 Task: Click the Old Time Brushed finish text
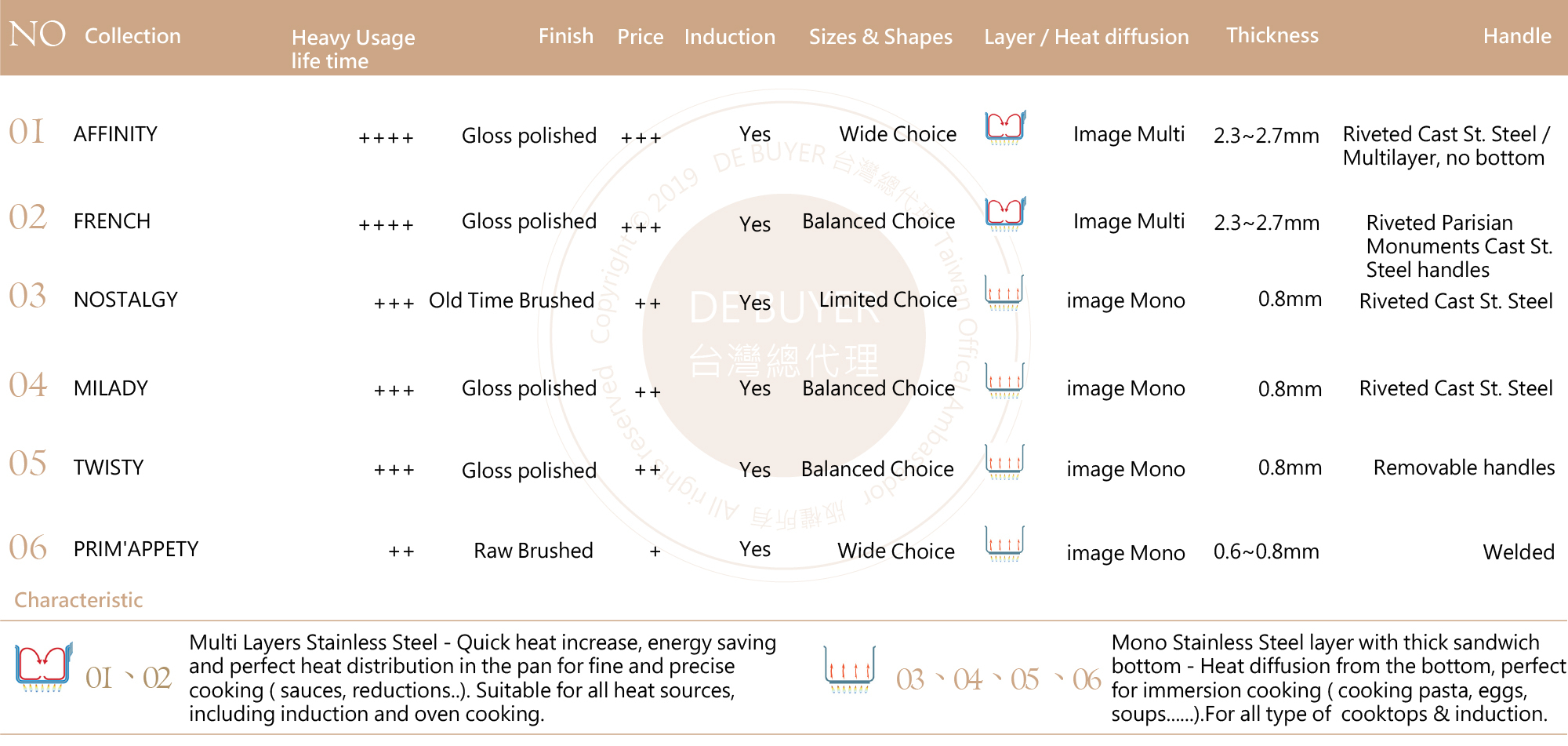tap(511, 300)
